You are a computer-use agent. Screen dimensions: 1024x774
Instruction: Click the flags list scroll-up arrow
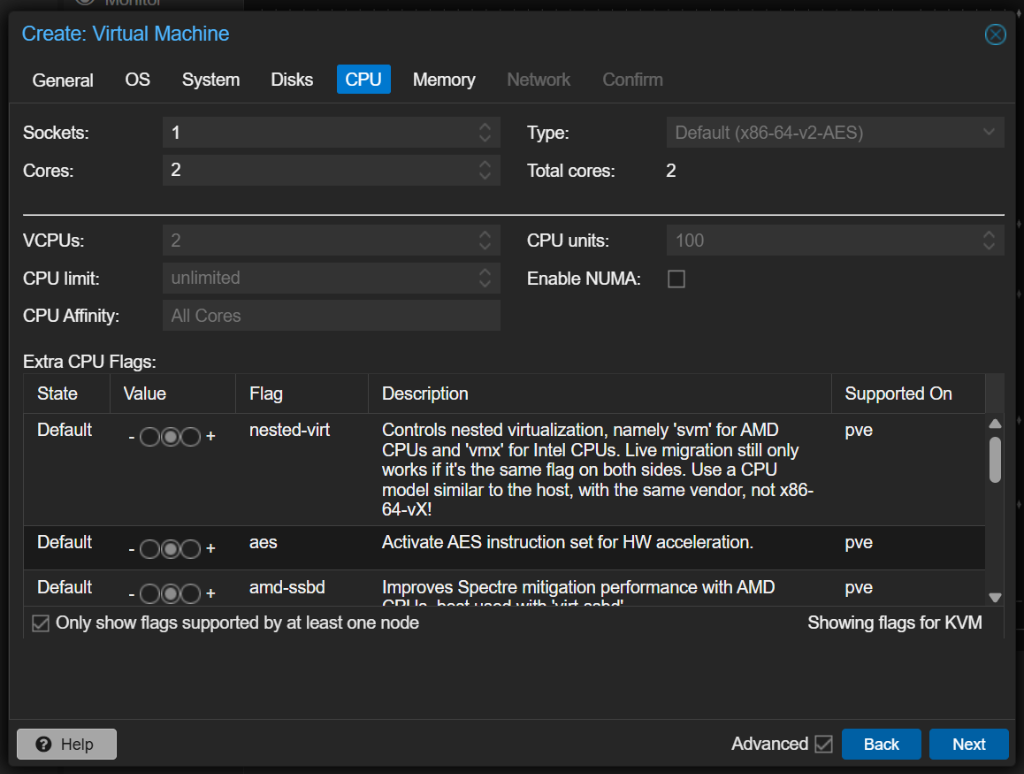point(995,423)
